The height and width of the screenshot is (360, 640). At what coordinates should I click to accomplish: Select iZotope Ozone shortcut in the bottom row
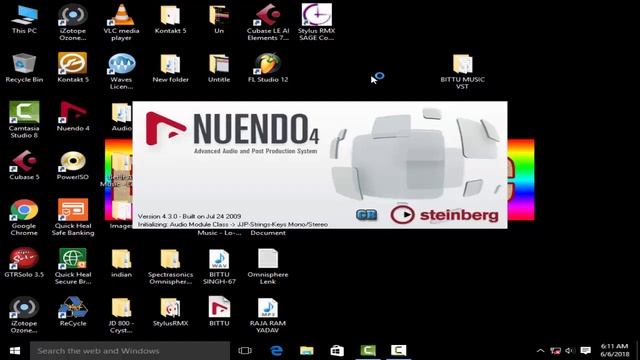pyautogui.click(x=24, y=315)
